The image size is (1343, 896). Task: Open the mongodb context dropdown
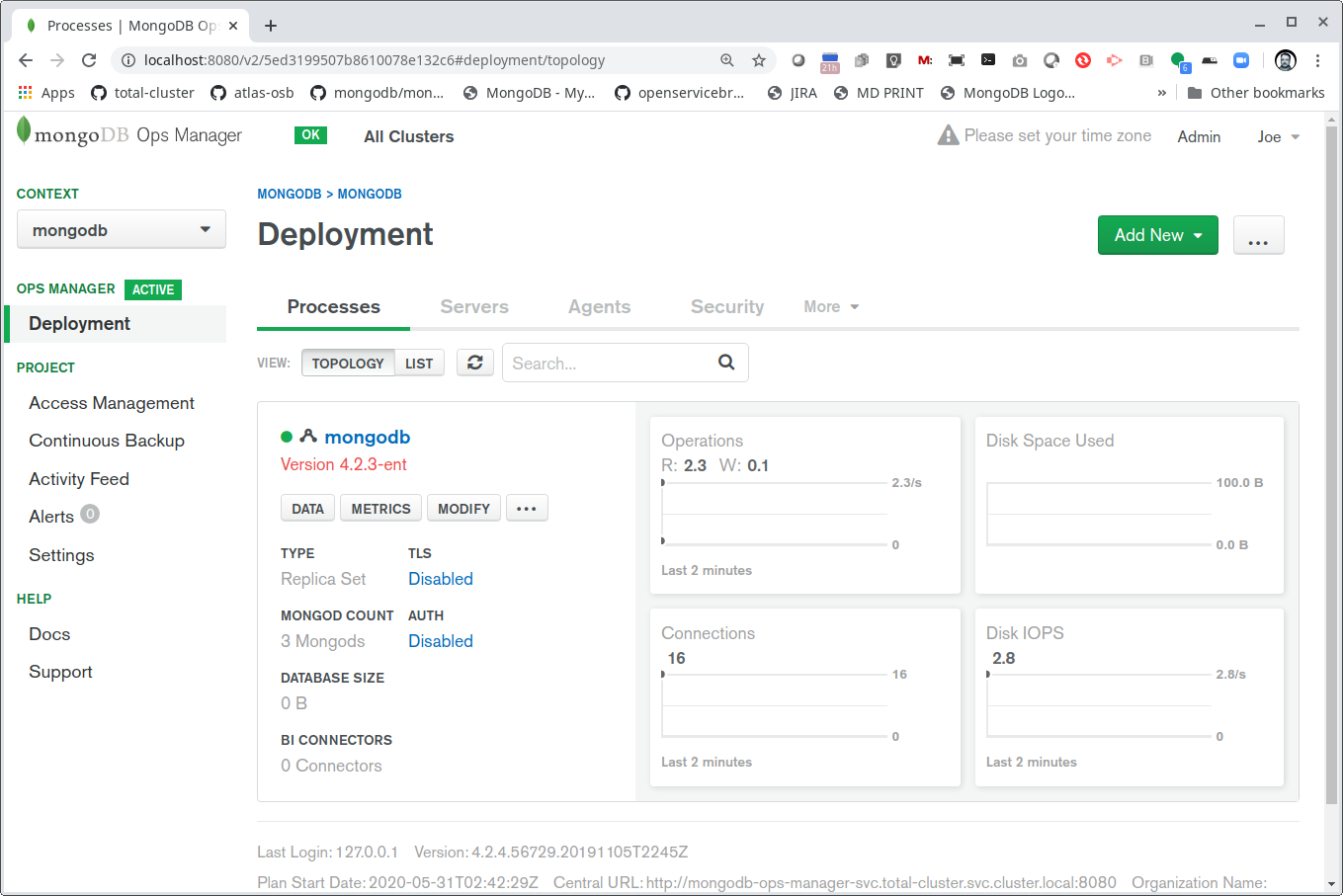[x=122, y=230]
